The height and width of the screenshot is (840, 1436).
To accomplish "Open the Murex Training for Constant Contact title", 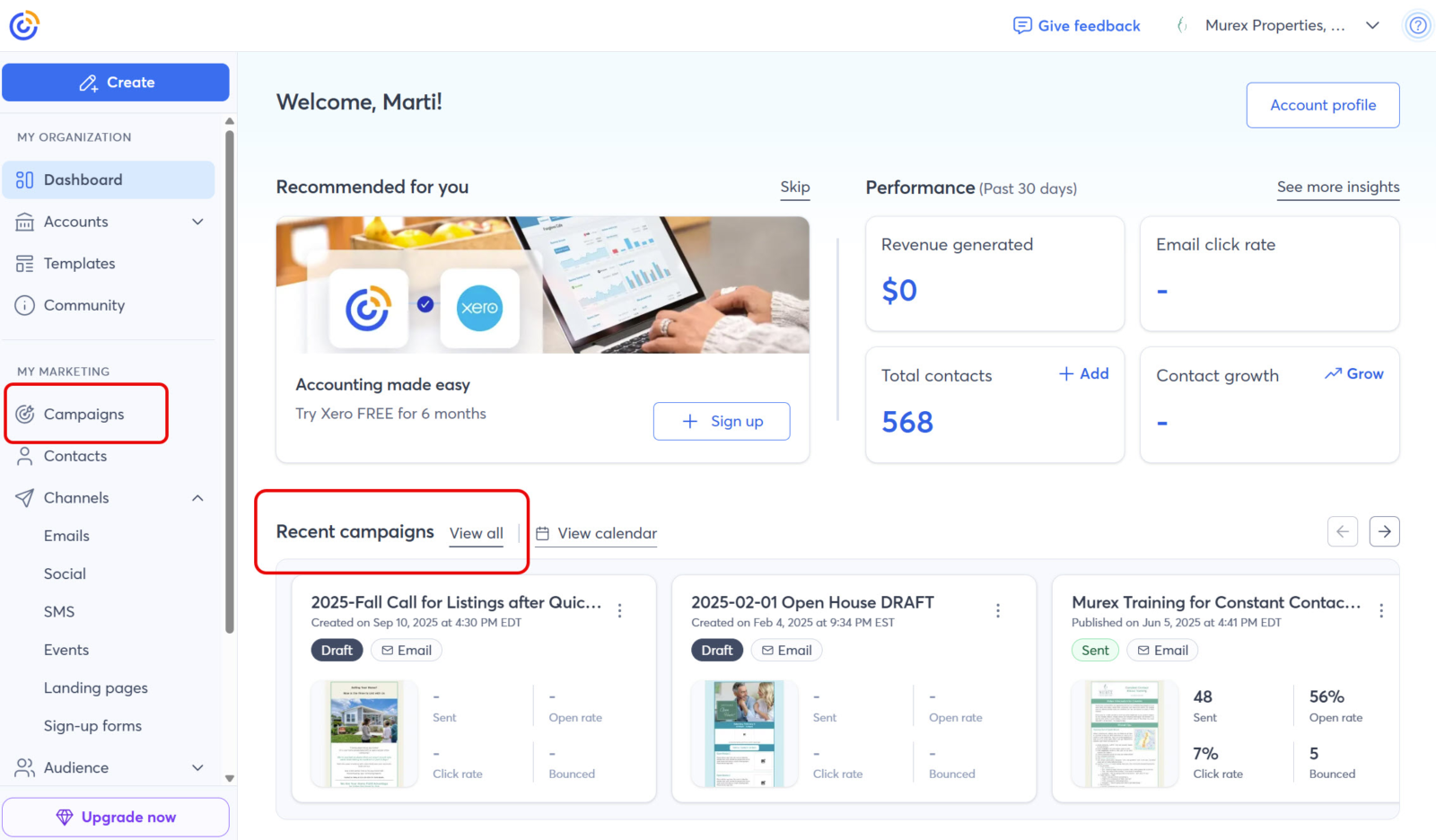I will 1217,602.
